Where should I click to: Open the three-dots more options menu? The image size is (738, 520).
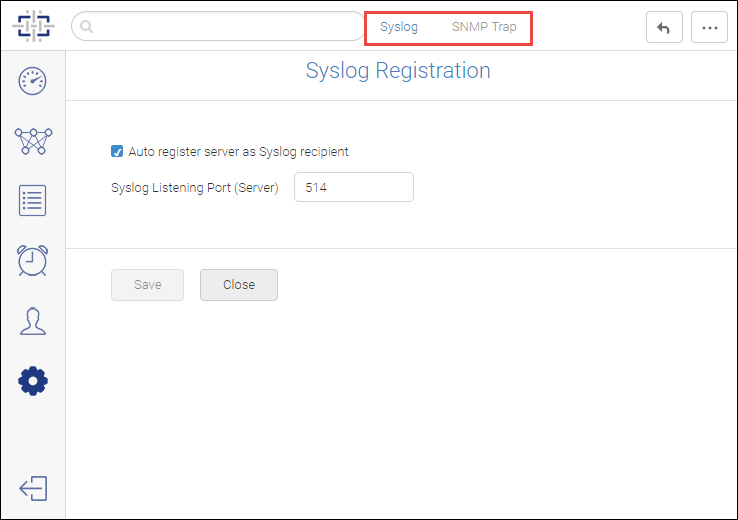709,28
